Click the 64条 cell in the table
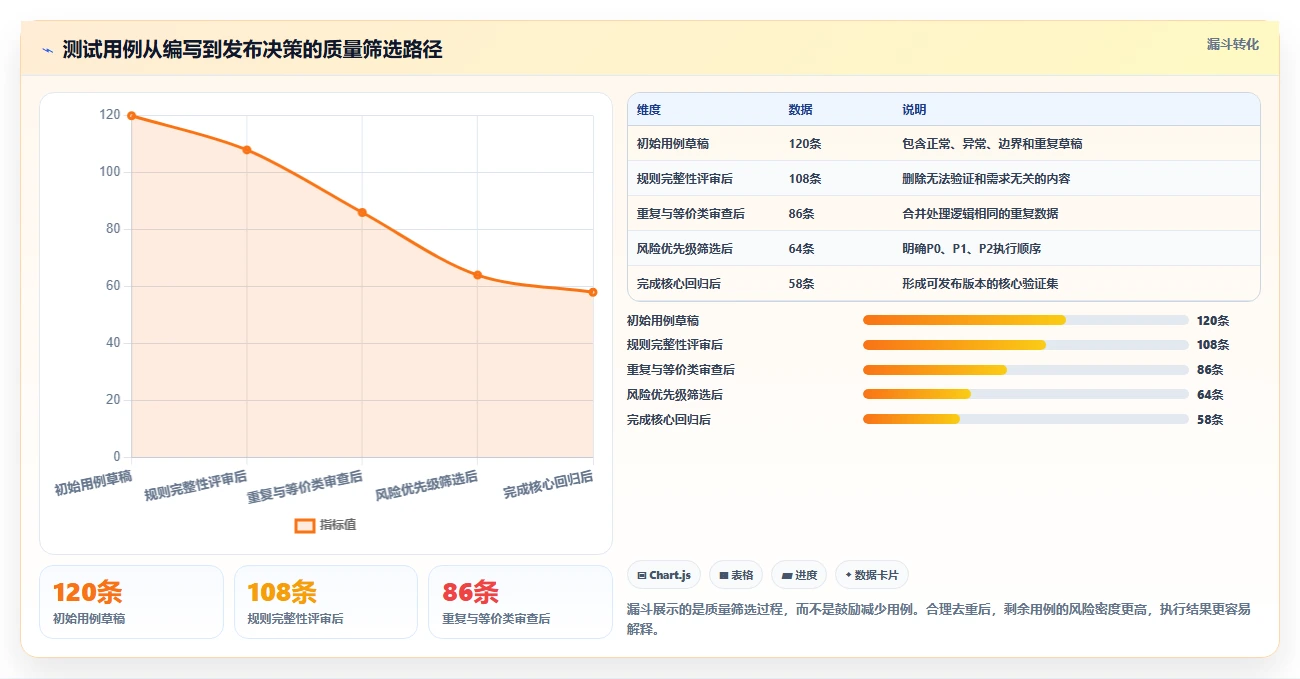 [801, 249]
